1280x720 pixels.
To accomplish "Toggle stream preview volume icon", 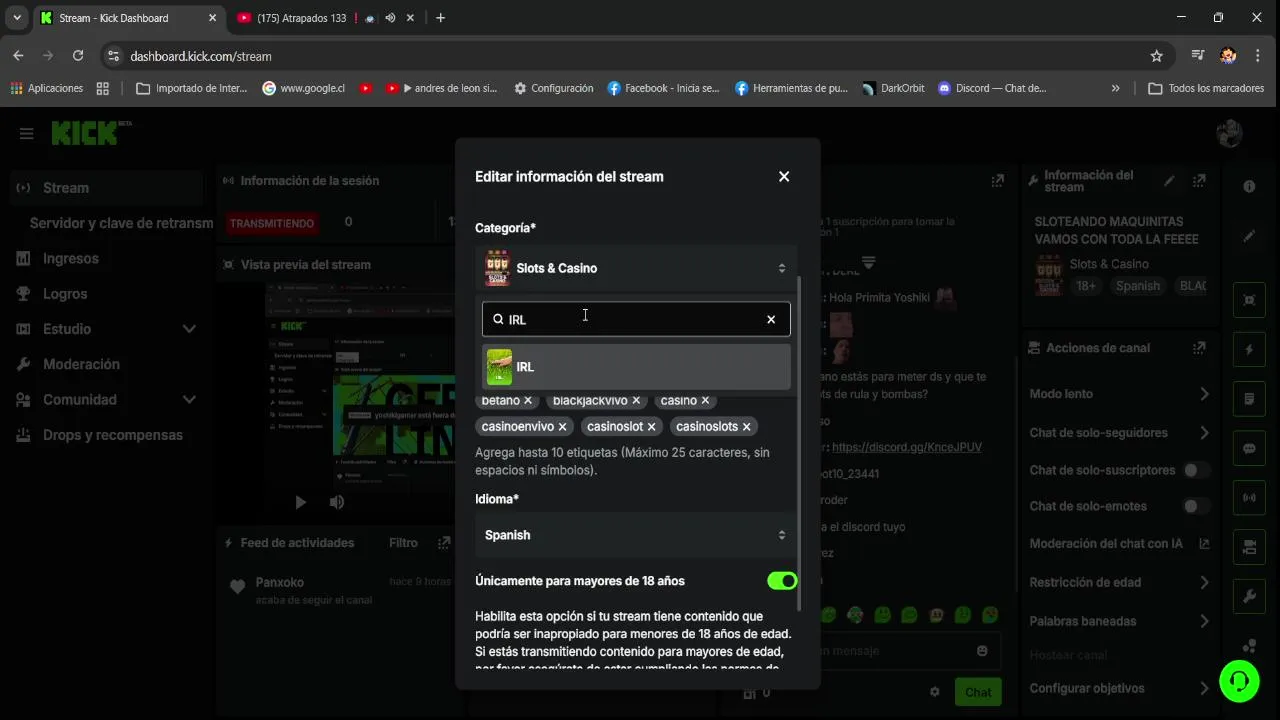I will 337,502.
